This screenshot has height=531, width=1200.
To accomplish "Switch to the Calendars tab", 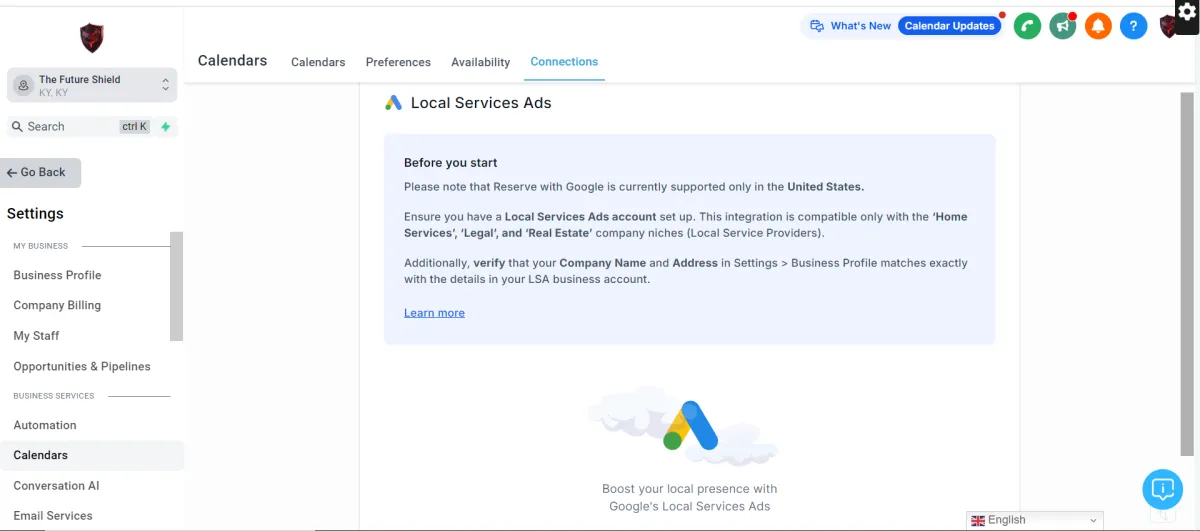I will pos(318,62).
